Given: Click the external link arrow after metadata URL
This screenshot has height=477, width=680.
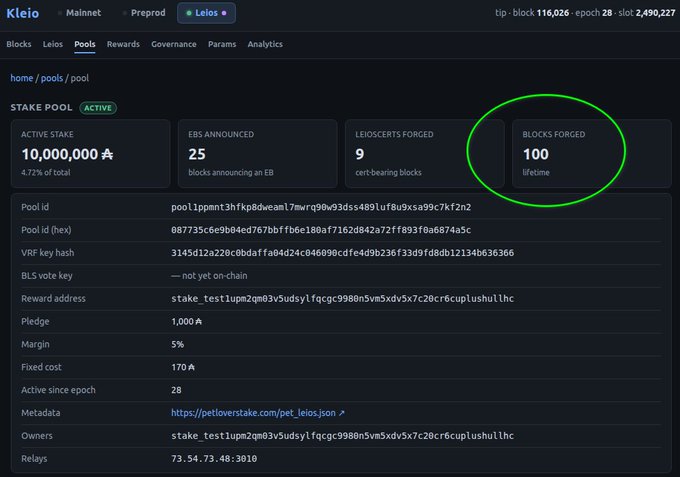Looking at the screenshot, I should pyautogui.click(x=342, y=413).
